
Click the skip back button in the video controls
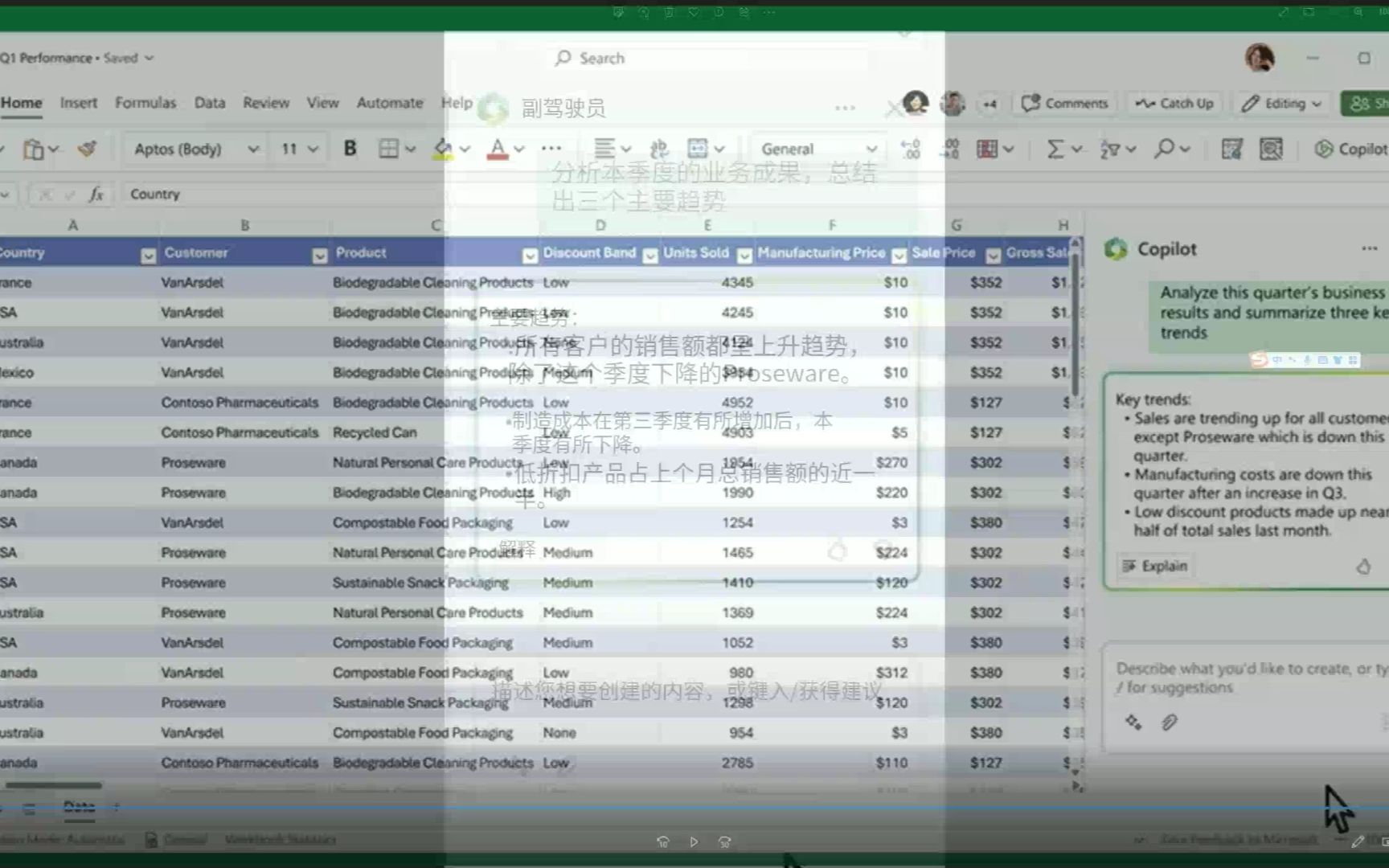pos(663,841)
